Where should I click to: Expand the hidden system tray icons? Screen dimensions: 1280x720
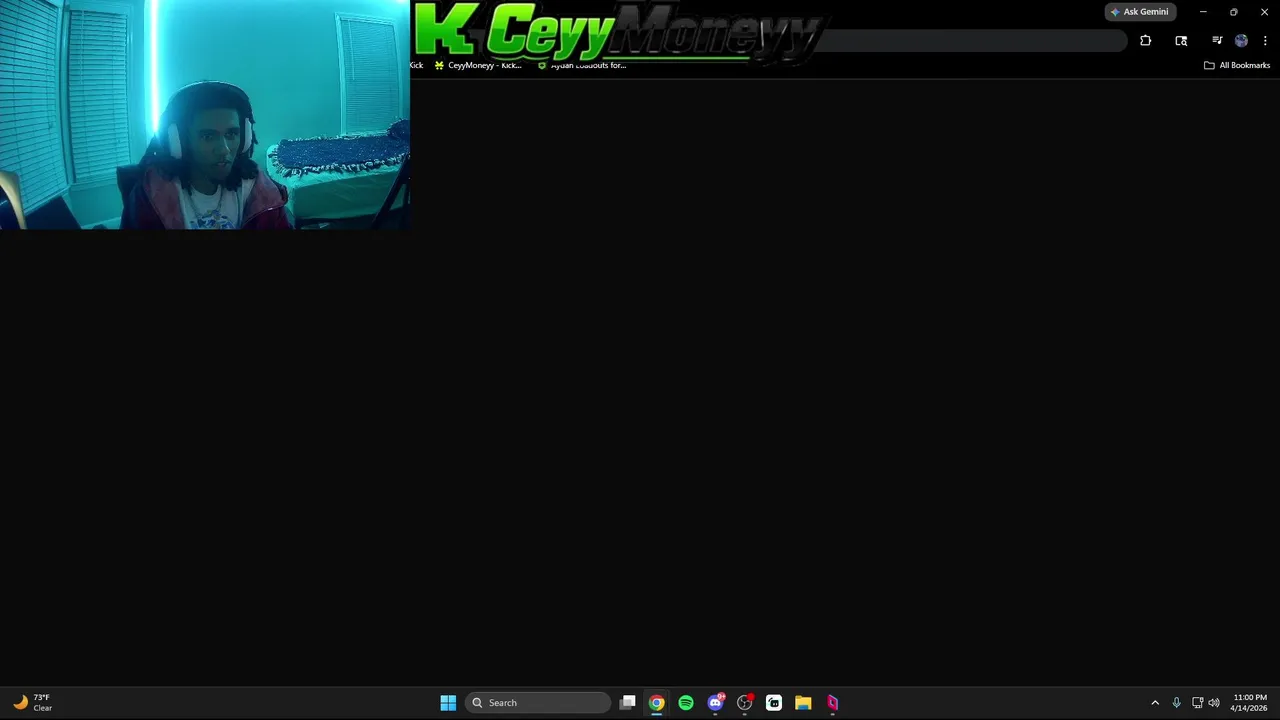click(1155, 703)
